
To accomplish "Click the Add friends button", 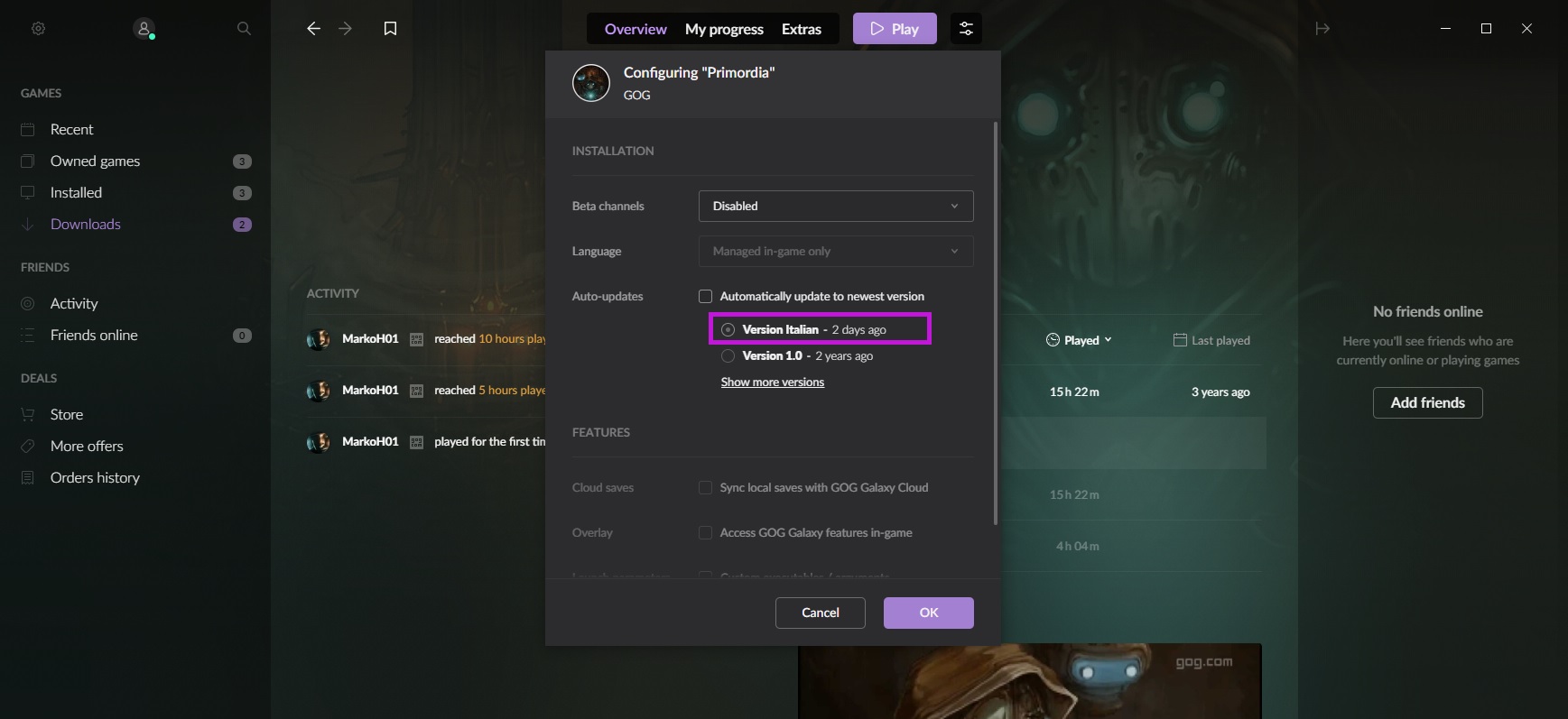I will click(1428, 402).
